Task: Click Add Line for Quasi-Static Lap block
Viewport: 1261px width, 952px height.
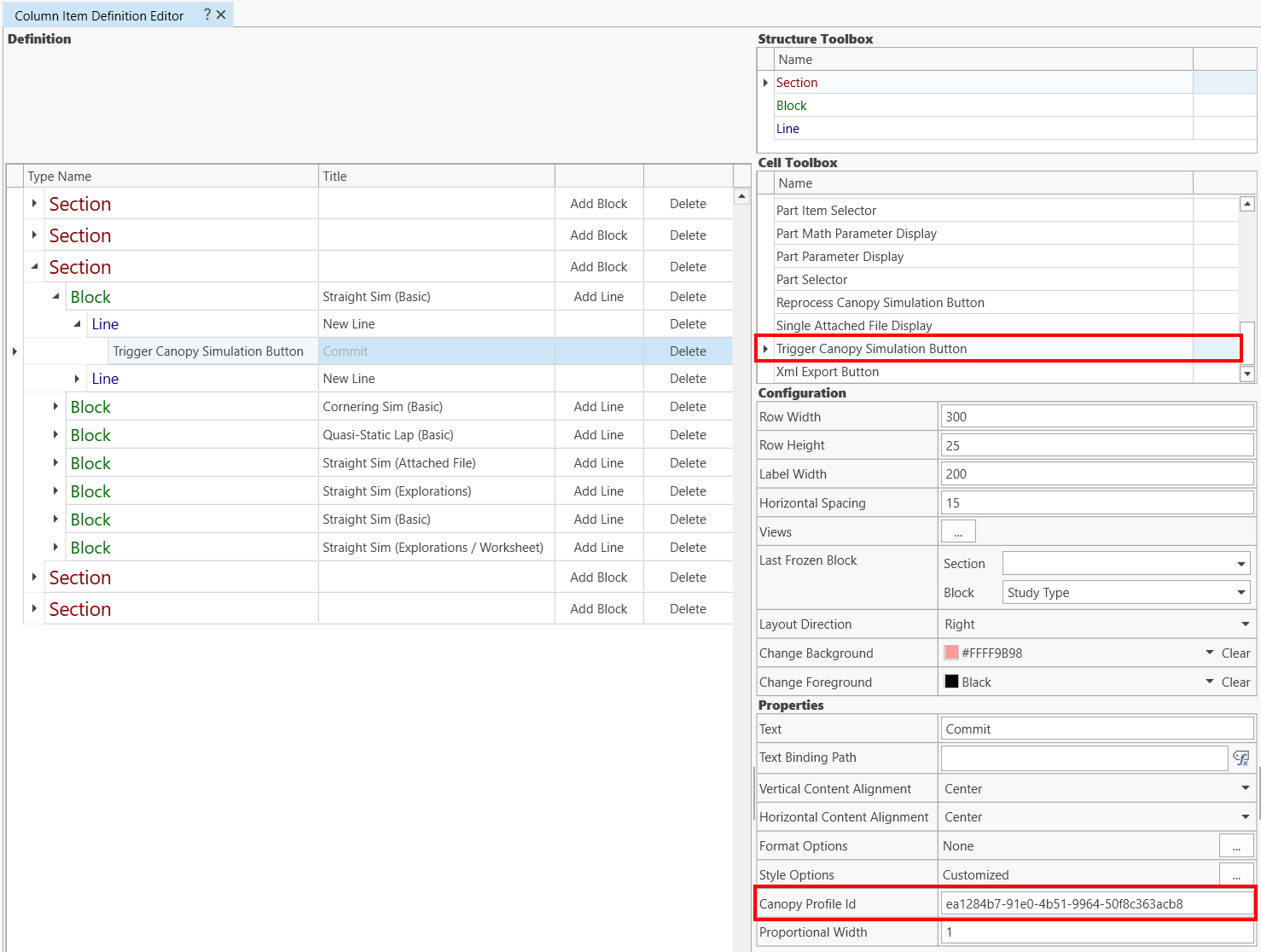Action: click(x=598, y=435)
